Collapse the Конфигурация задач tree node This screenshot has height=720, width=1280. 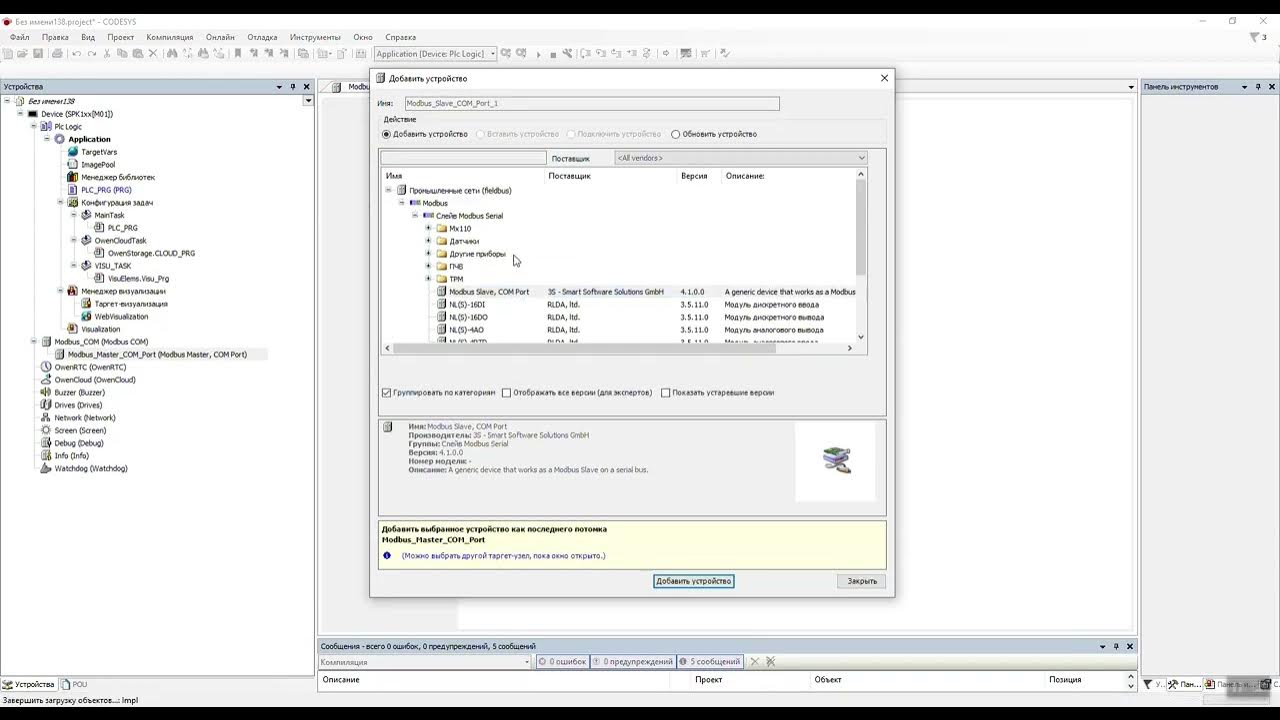[60, 202]
